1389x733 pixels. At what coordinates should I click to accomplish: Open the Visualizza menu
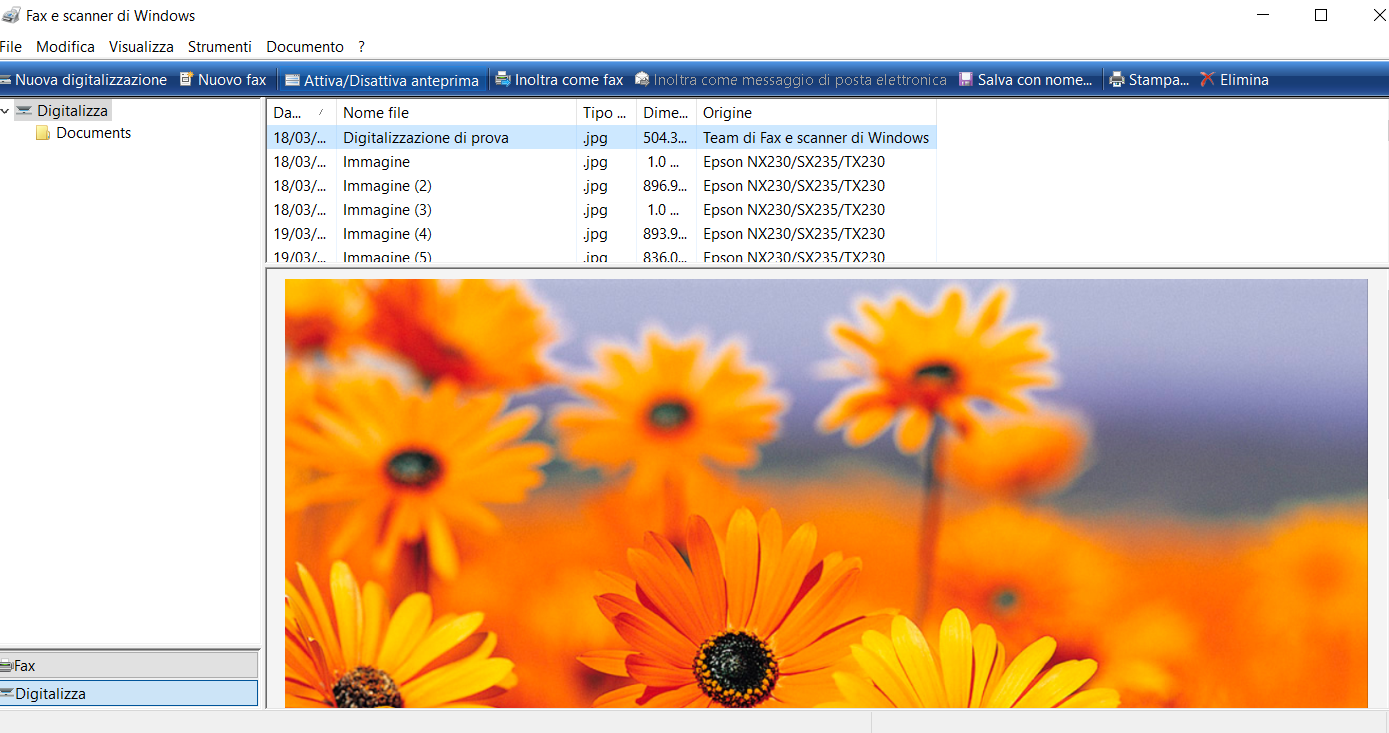(140, 46)
